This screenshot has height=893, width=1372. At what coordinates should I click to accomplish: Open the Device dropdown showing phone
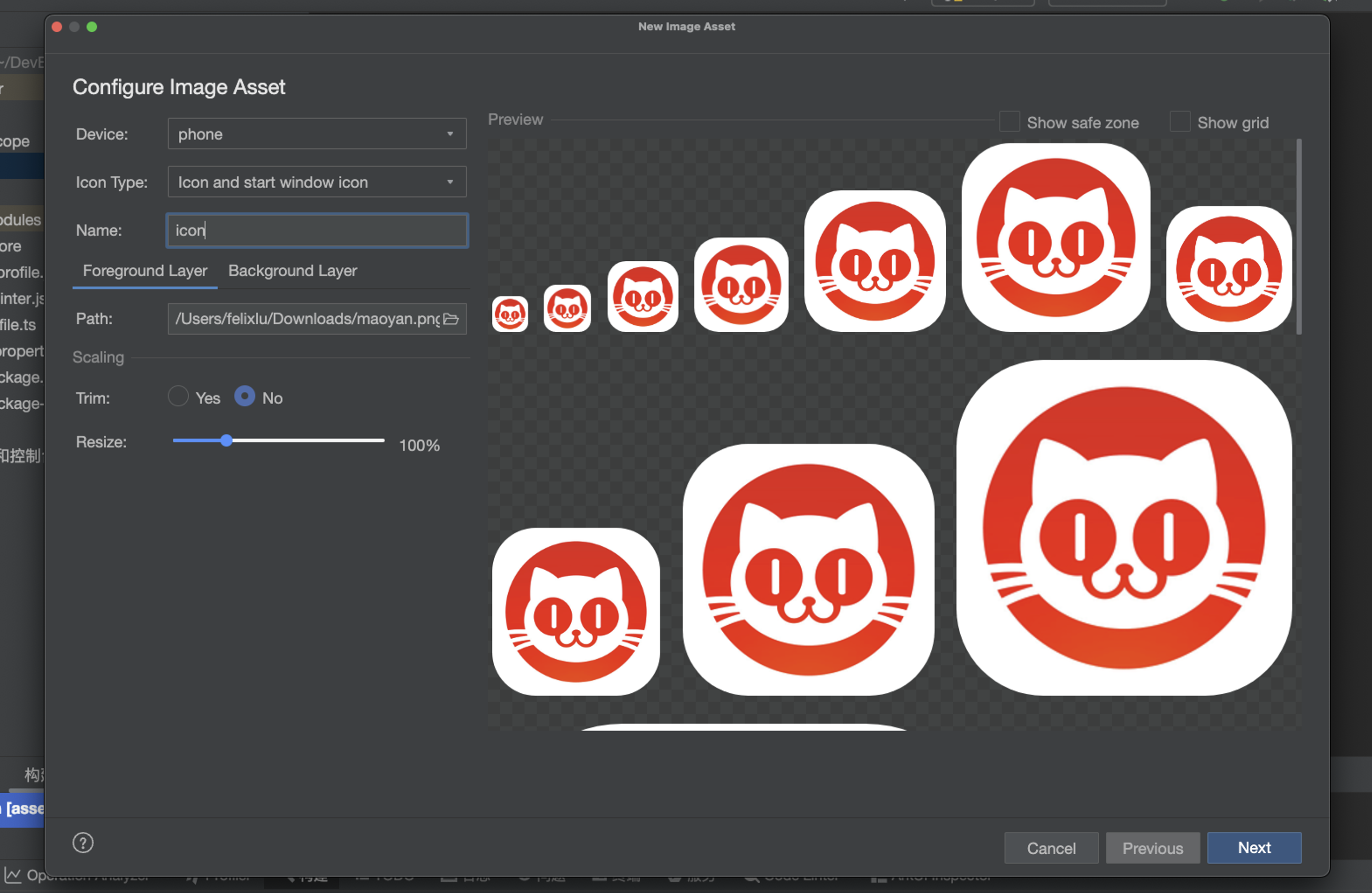click(316, 134)
